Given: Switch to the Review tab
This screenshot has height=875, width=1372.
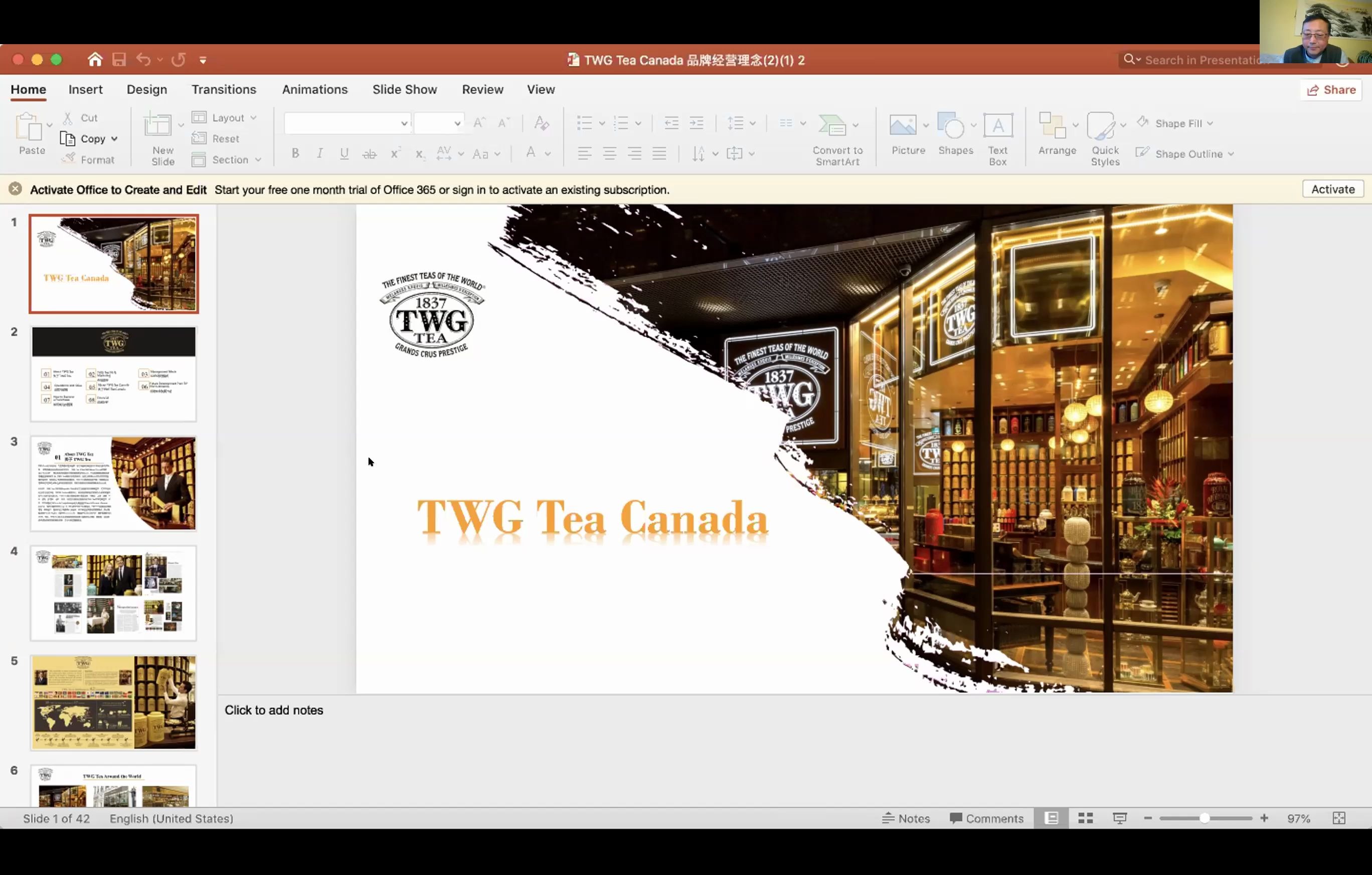Looking at the screenshot, I should pos(482,89).
